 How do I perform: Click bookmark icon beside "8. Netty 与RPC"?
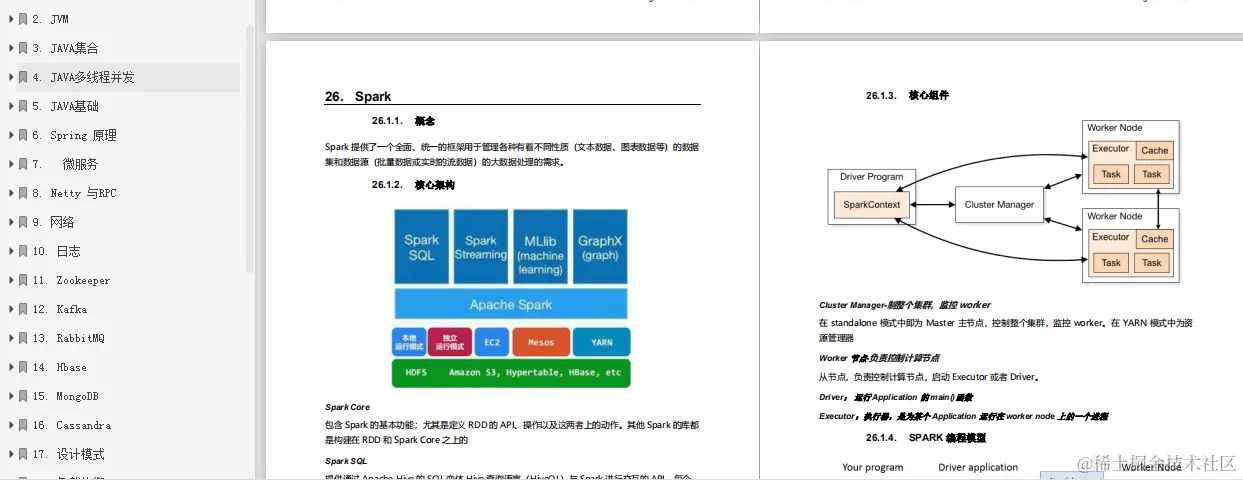(23, 193)
